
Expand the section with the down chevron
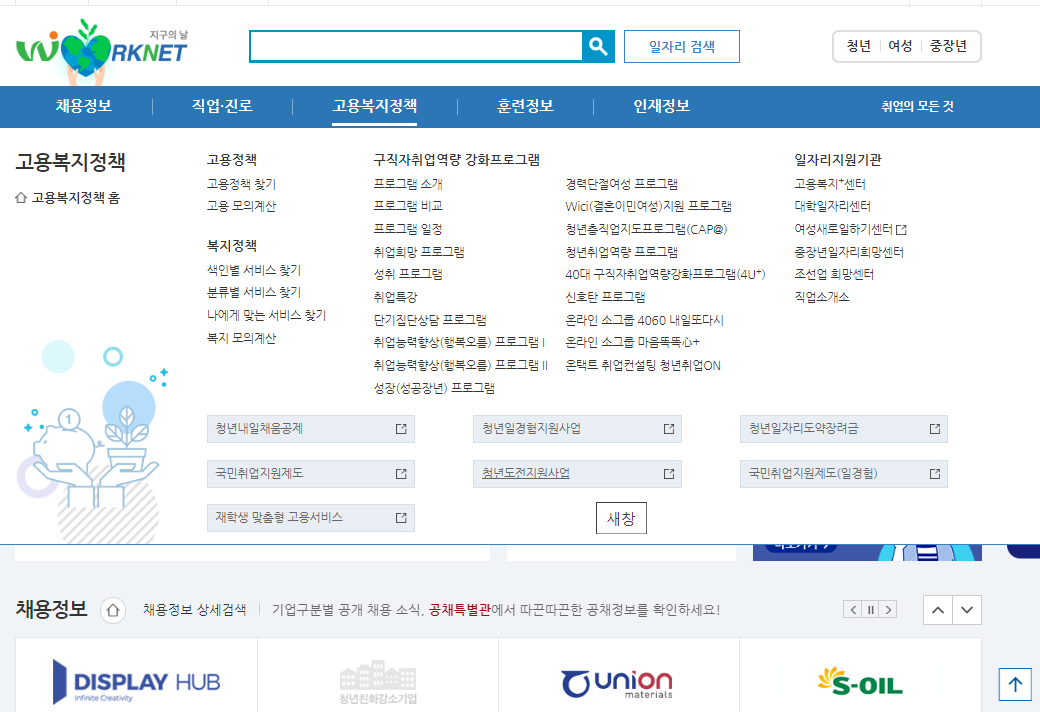pyautogui.click(x=965, y=609)
